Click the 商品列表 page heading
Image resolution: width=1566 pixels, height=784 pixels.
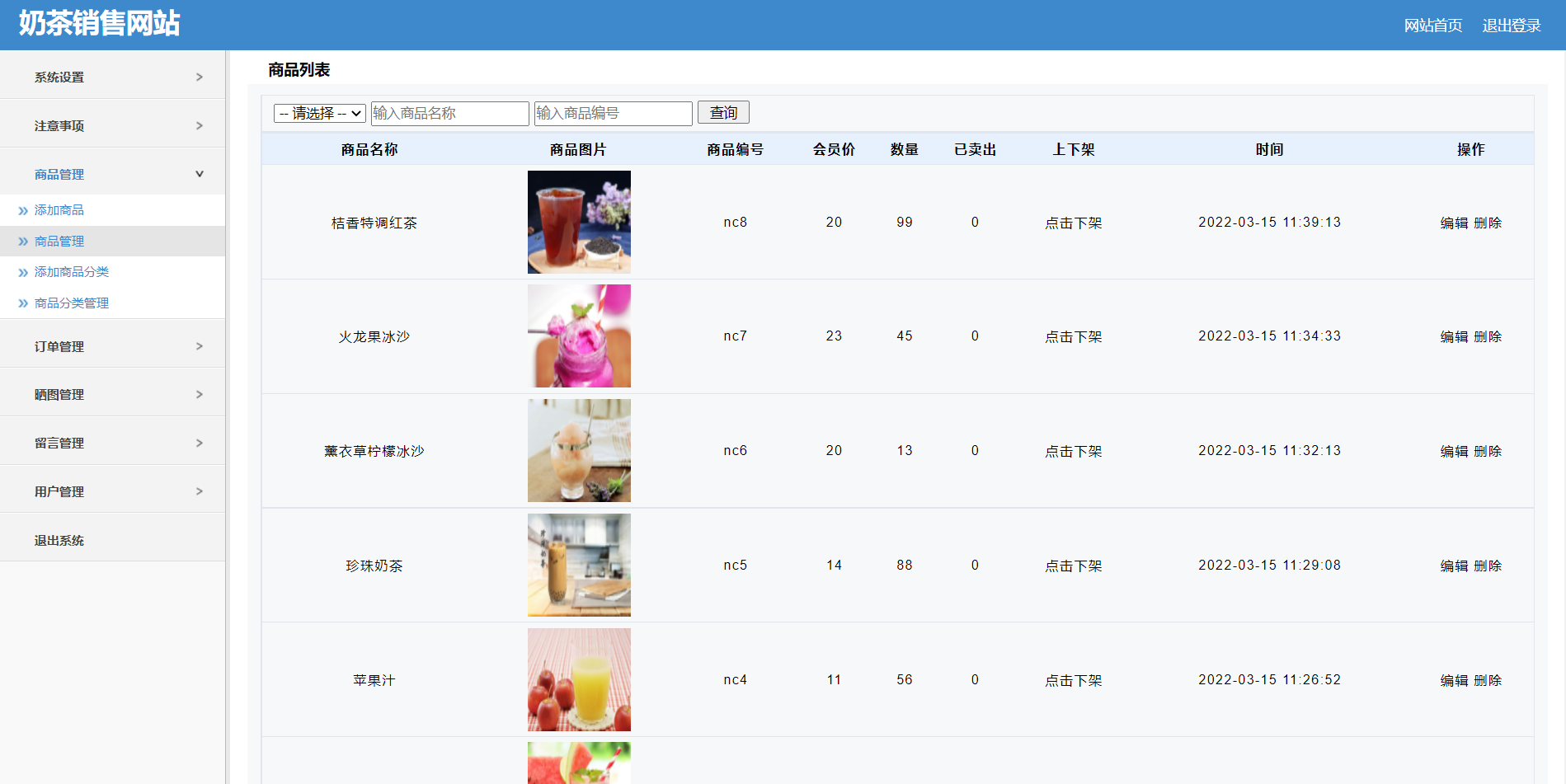click(299, 70)
